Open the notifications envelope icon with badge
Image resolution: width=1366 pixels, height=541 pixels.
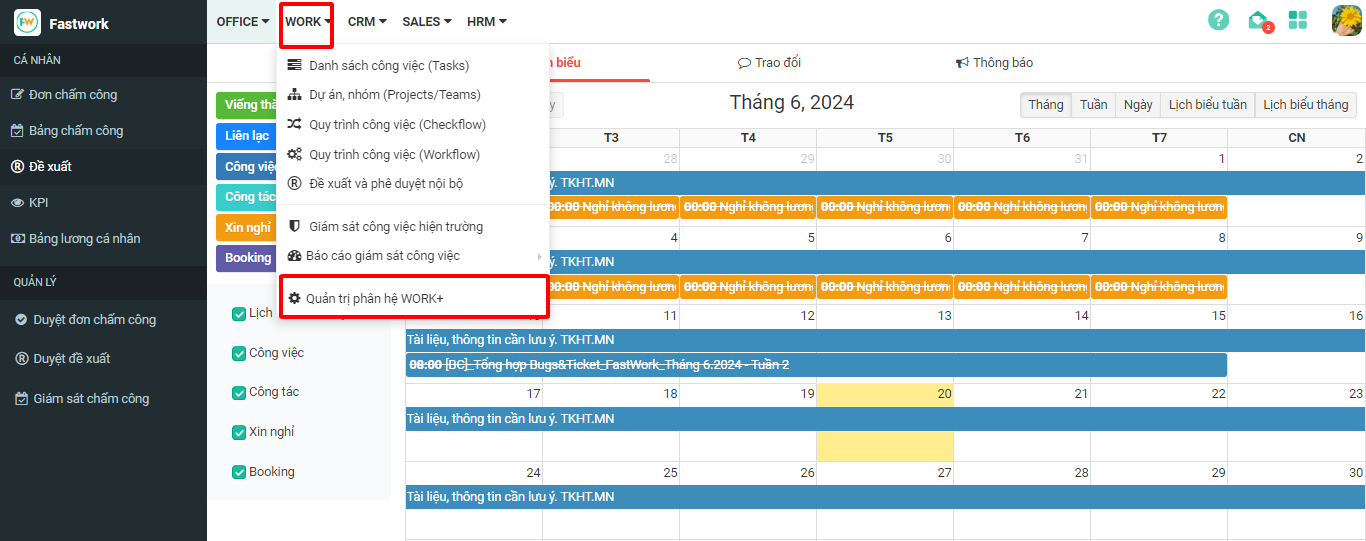click(x=1258, y=20)
